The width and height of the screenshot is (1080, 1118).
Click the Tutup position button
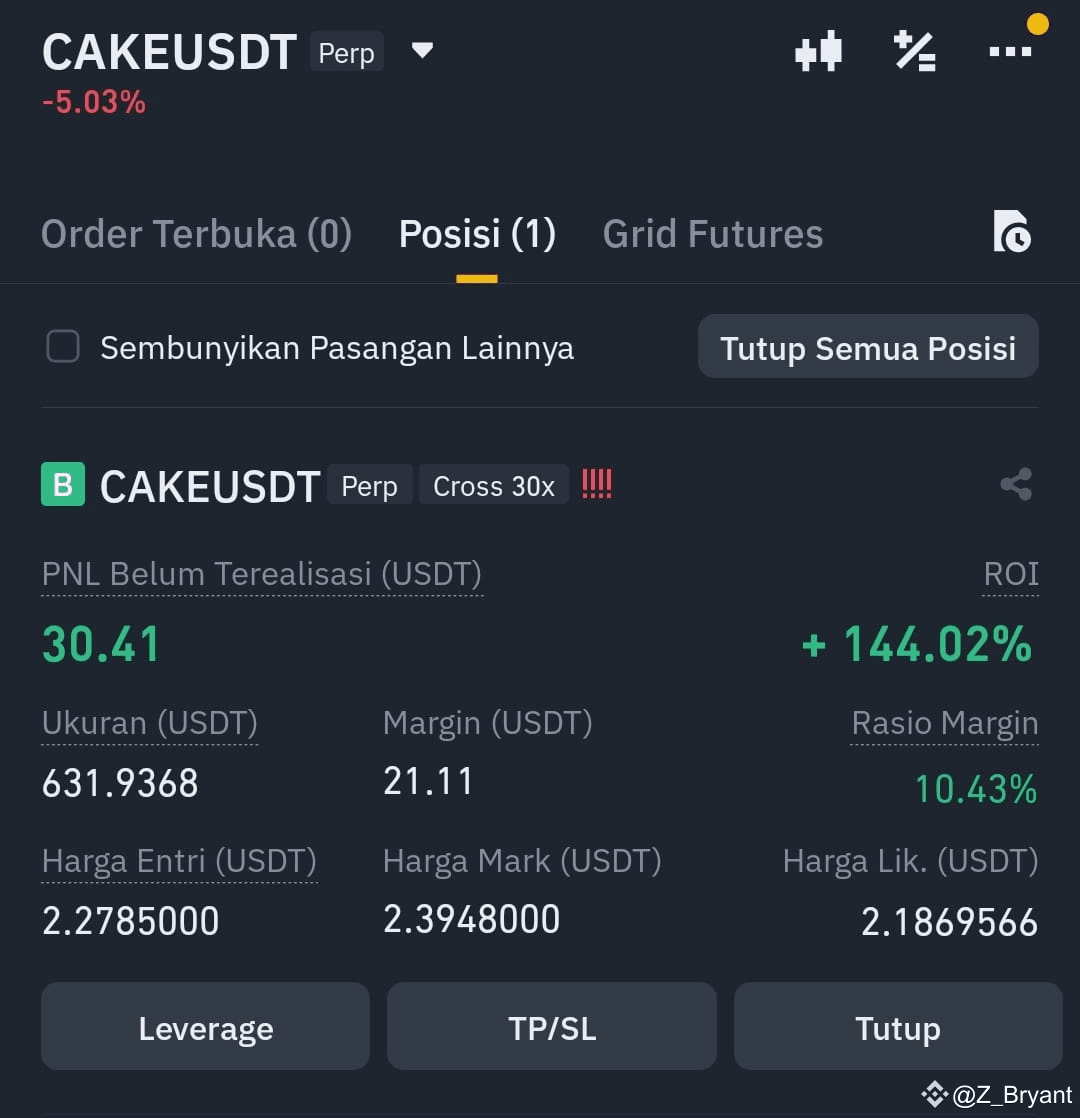click(898, 1026)
